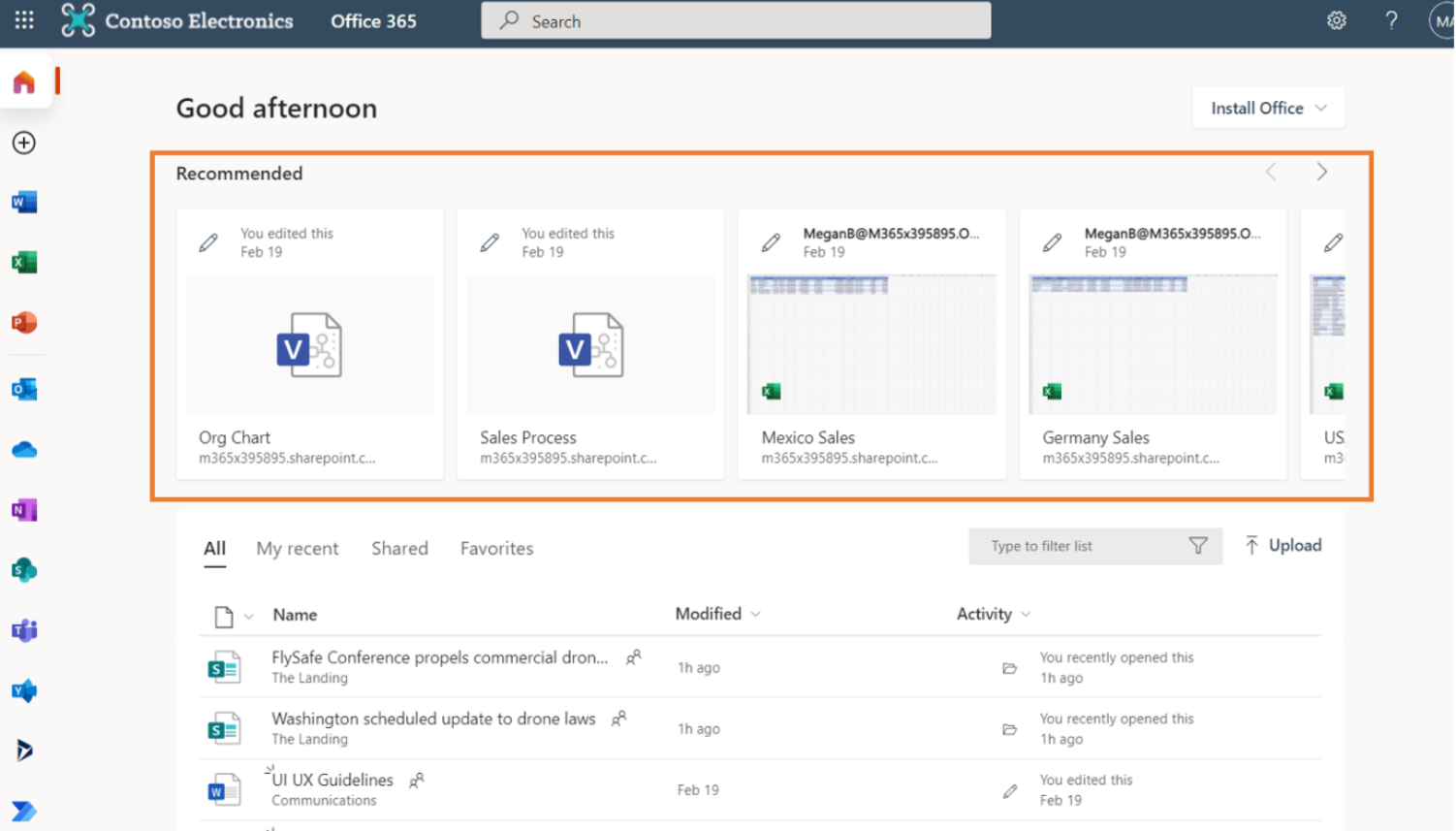Show next Recommended items with right arrow
Viewport: 1456px width, 831px height.
tap(1321, 172)
